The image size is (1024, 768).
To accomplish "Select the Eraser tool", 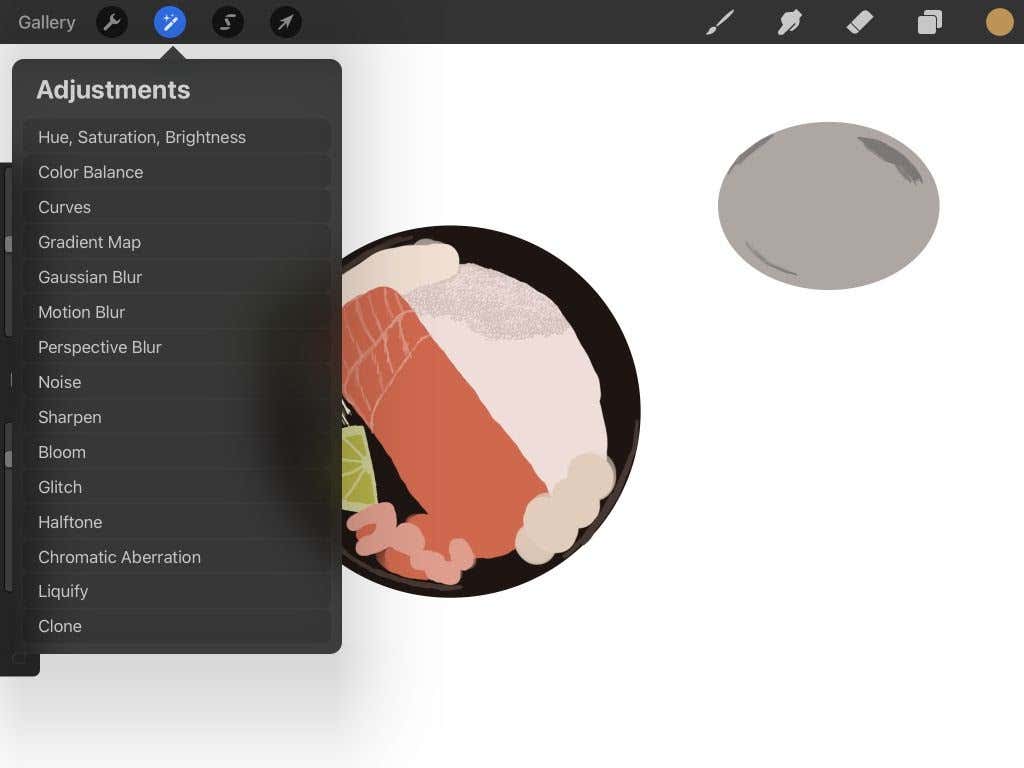I will click(x=860, y=22).
